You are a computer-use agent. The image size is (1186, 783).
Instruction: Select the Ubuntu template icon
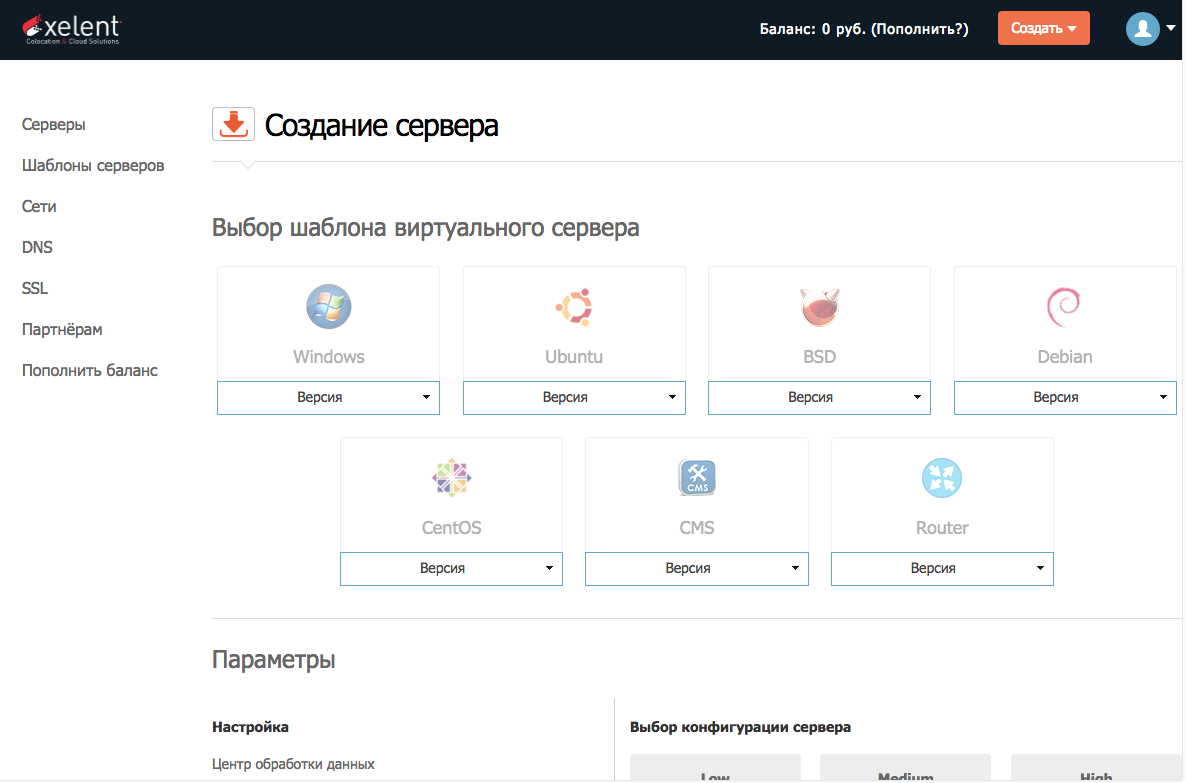tap(574, 307)
